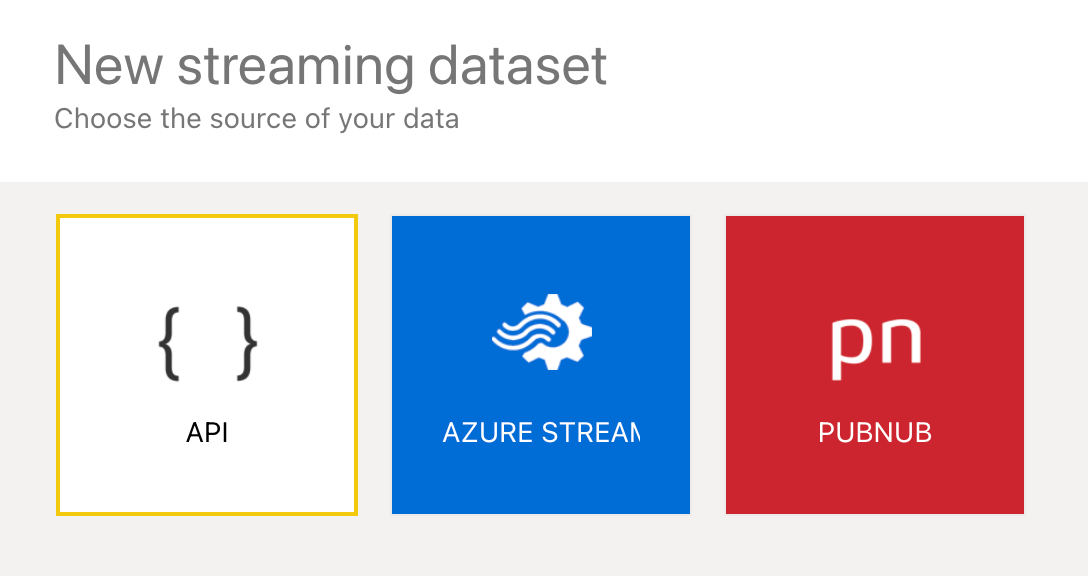
Task: Click empty red area above PubNub logo
Action: click(x=875, y=262)
